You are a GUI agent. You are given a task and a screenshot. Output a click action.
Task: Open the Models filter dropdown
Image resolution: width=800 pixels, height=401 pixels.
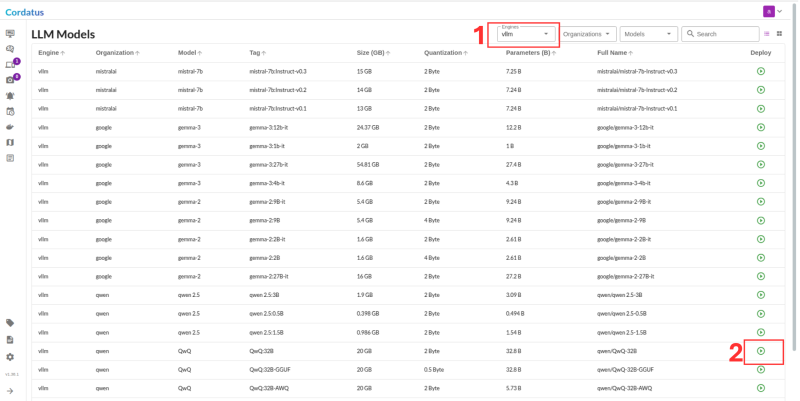tap(647, 34)
